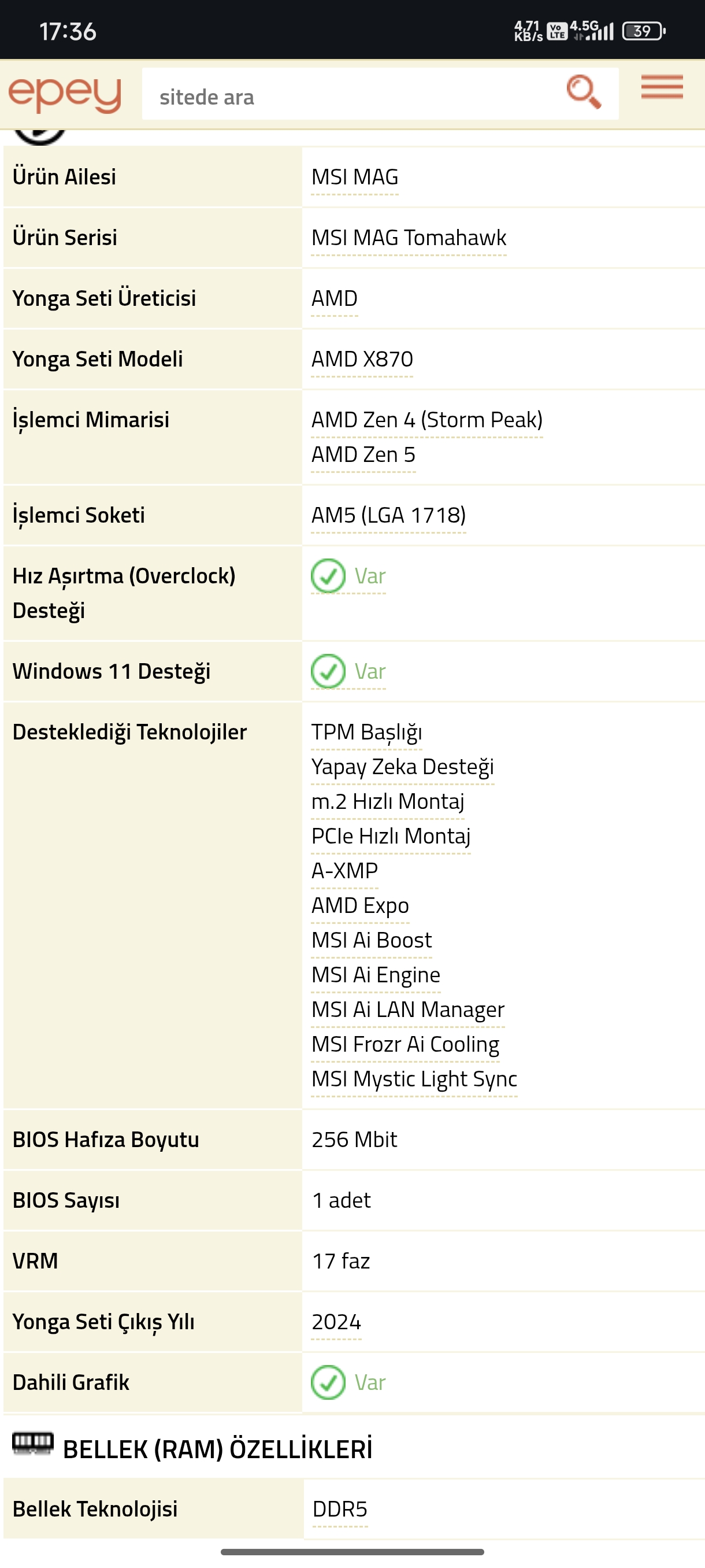Select the AMD X870 chipset link
Image resolution: width=705 pixels, height=1568 pixels.
coord(362,359)
